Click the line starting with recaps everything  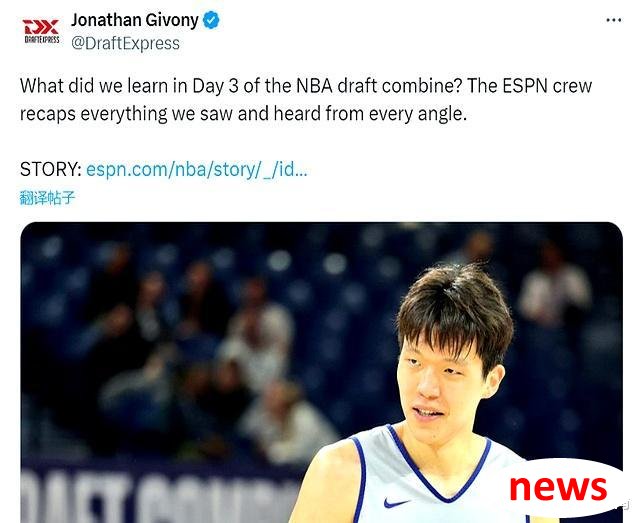[x=243, y=114]
